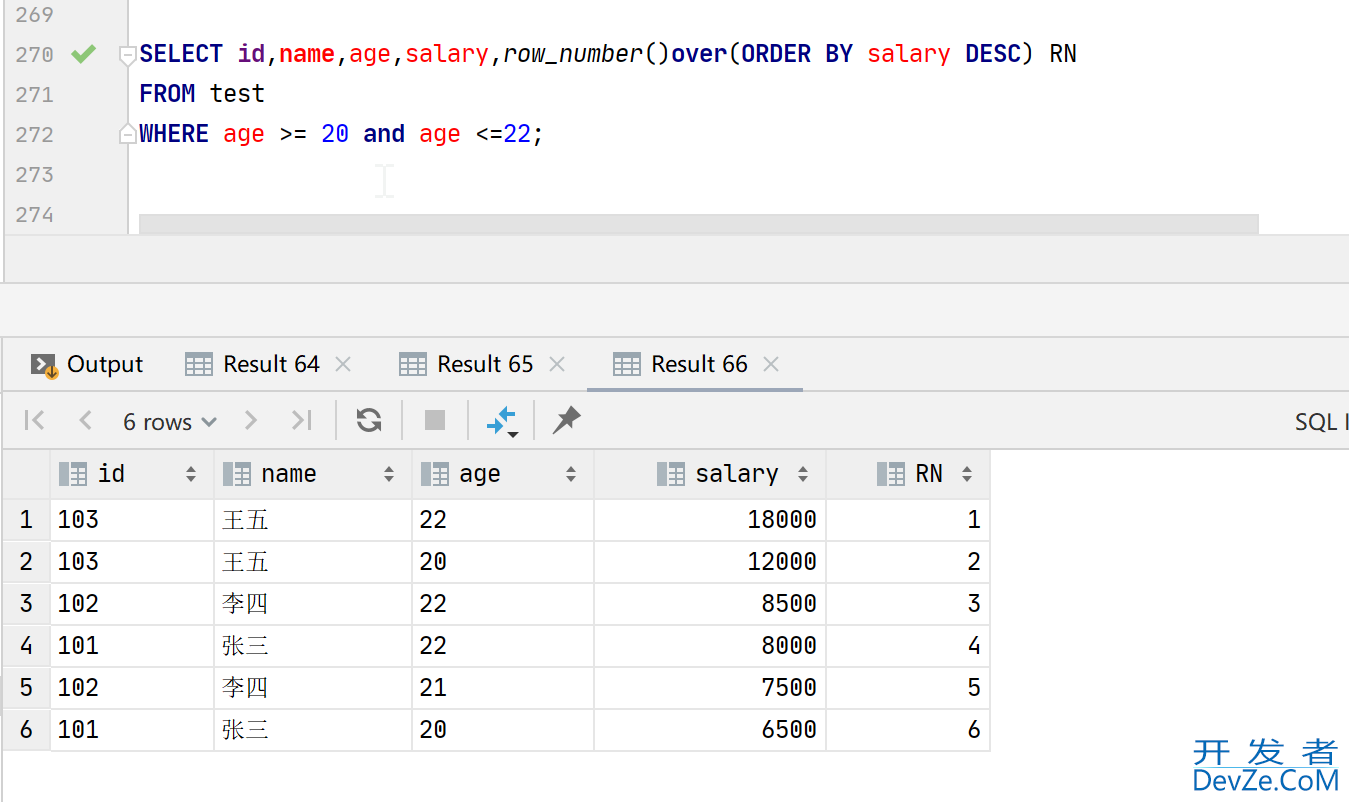The width and height of the screenshot is (1349, 802).
Task: Click the horizontal scrollbar in the editor
Action: pos(698,224)
